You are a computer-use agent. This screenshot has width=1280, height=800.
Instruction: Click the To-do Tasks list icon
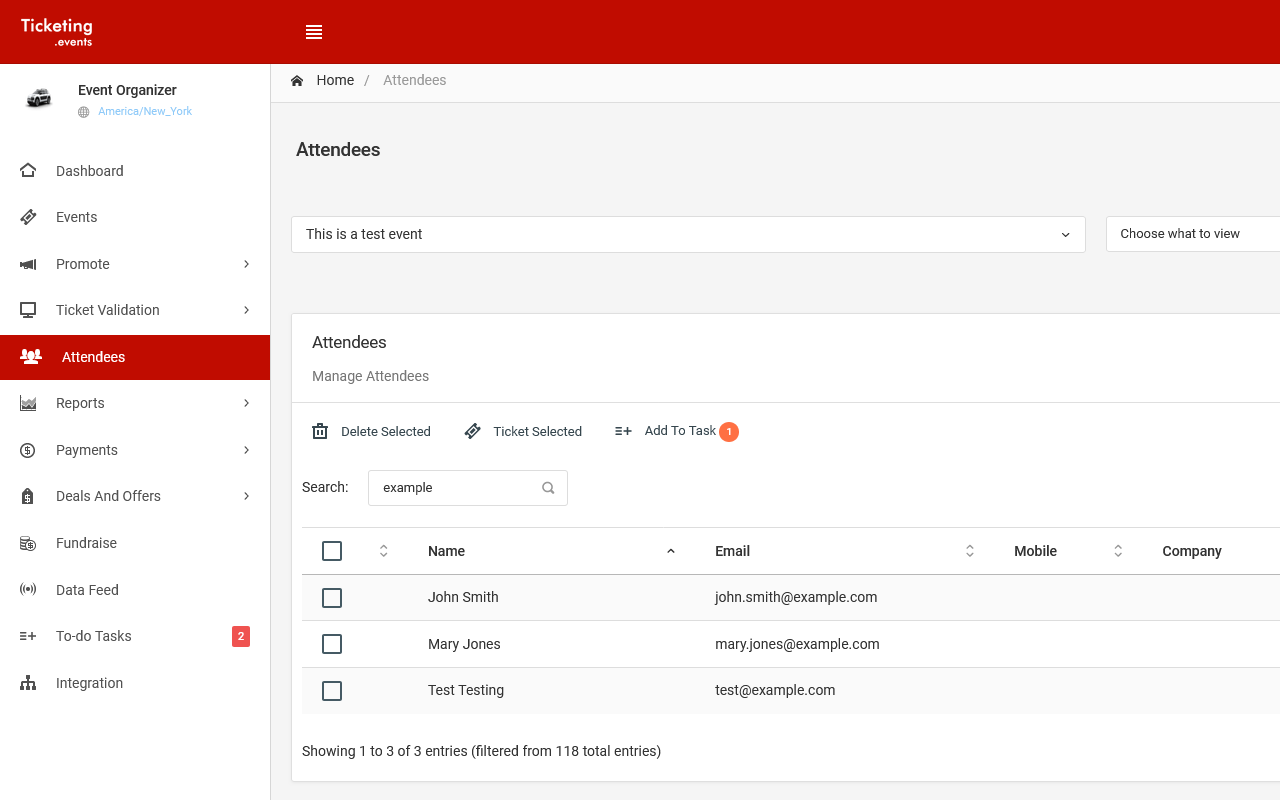click(28, 636)
